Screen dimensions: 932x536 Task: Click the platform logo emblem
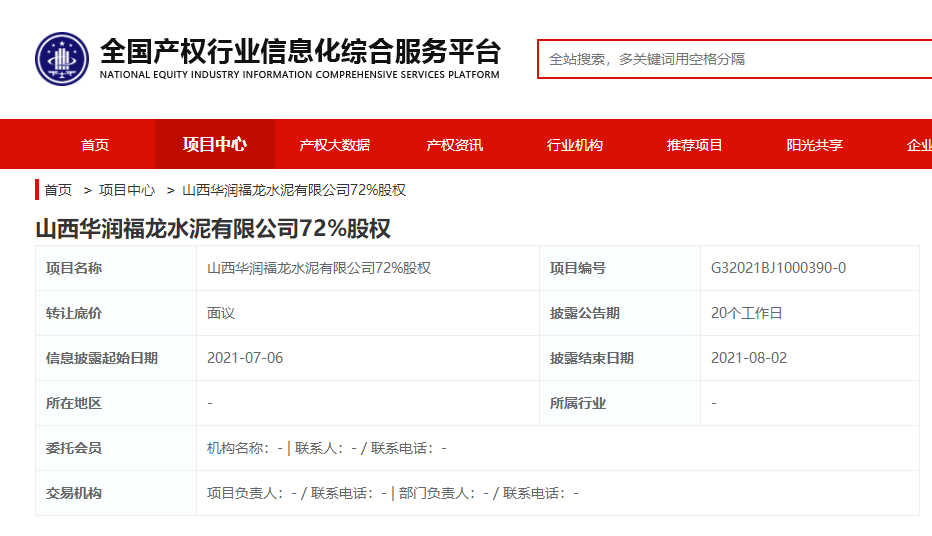pos(62,59)
